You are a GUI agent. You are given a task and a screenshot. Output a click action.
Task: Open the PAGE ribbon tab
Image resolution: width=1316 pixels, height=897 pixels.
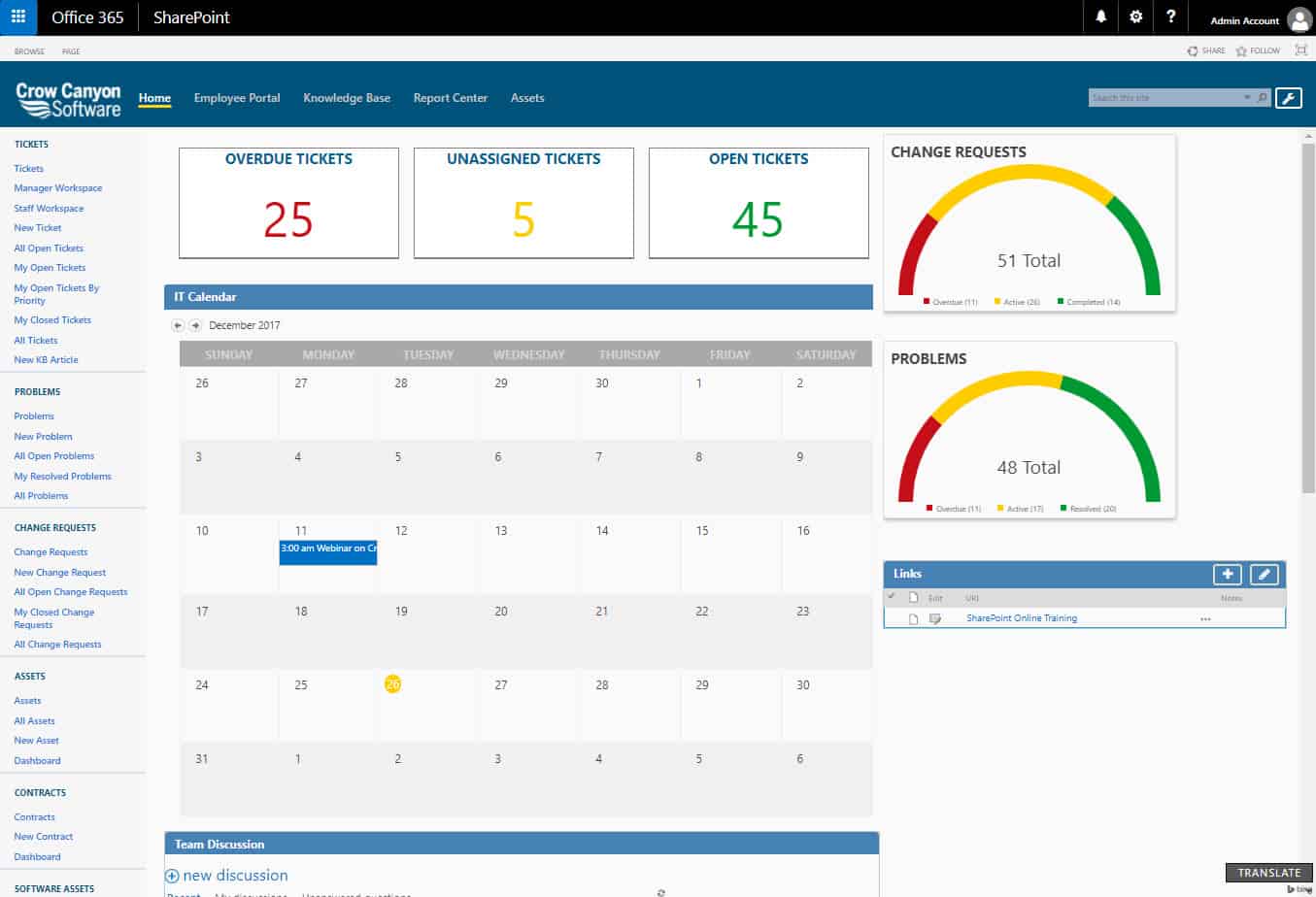pyautogui.click(x=71, y=51)
